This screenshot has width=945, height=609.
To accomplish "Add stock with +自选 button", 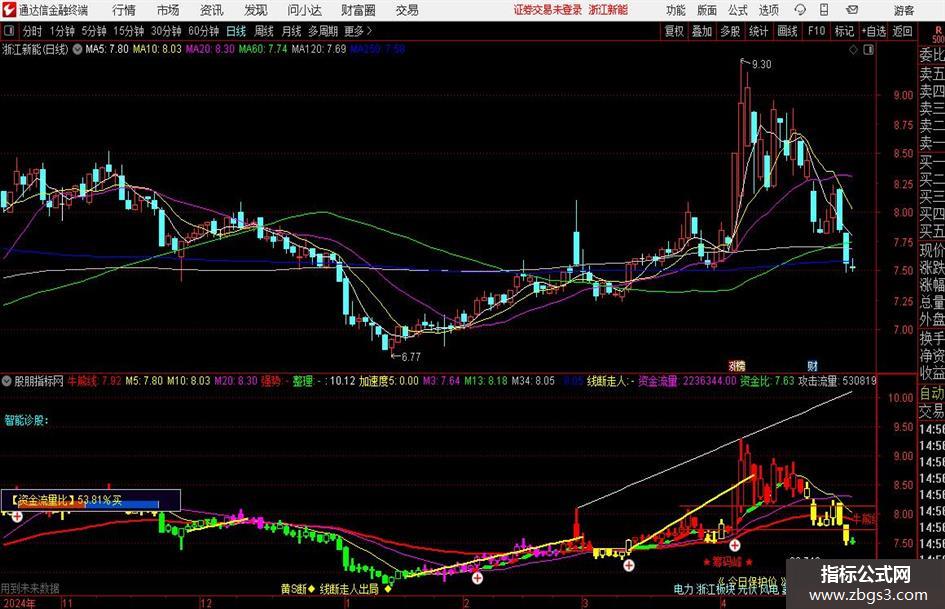I will coord(873,31).
